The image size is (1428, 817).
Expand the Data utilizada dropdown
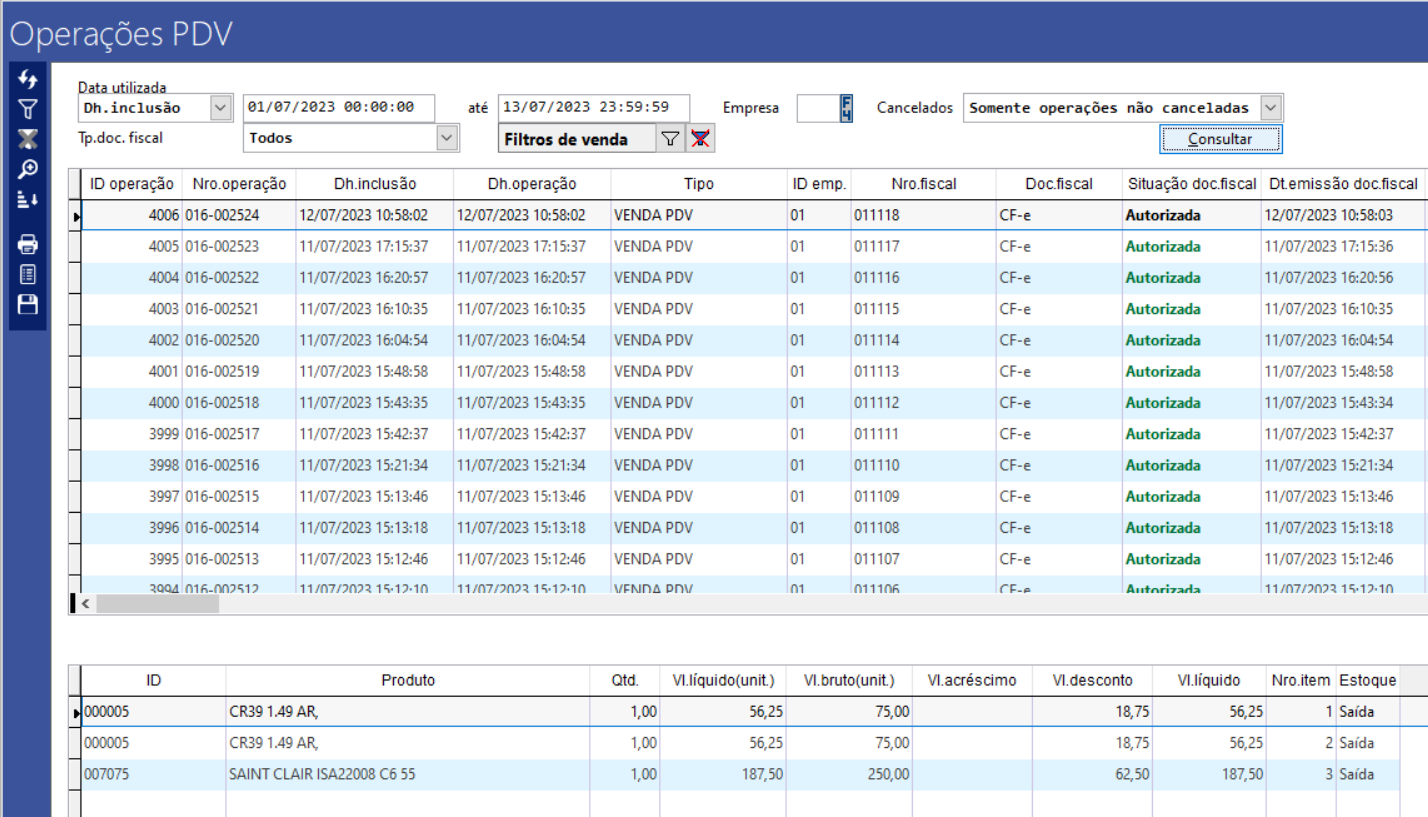220,108
